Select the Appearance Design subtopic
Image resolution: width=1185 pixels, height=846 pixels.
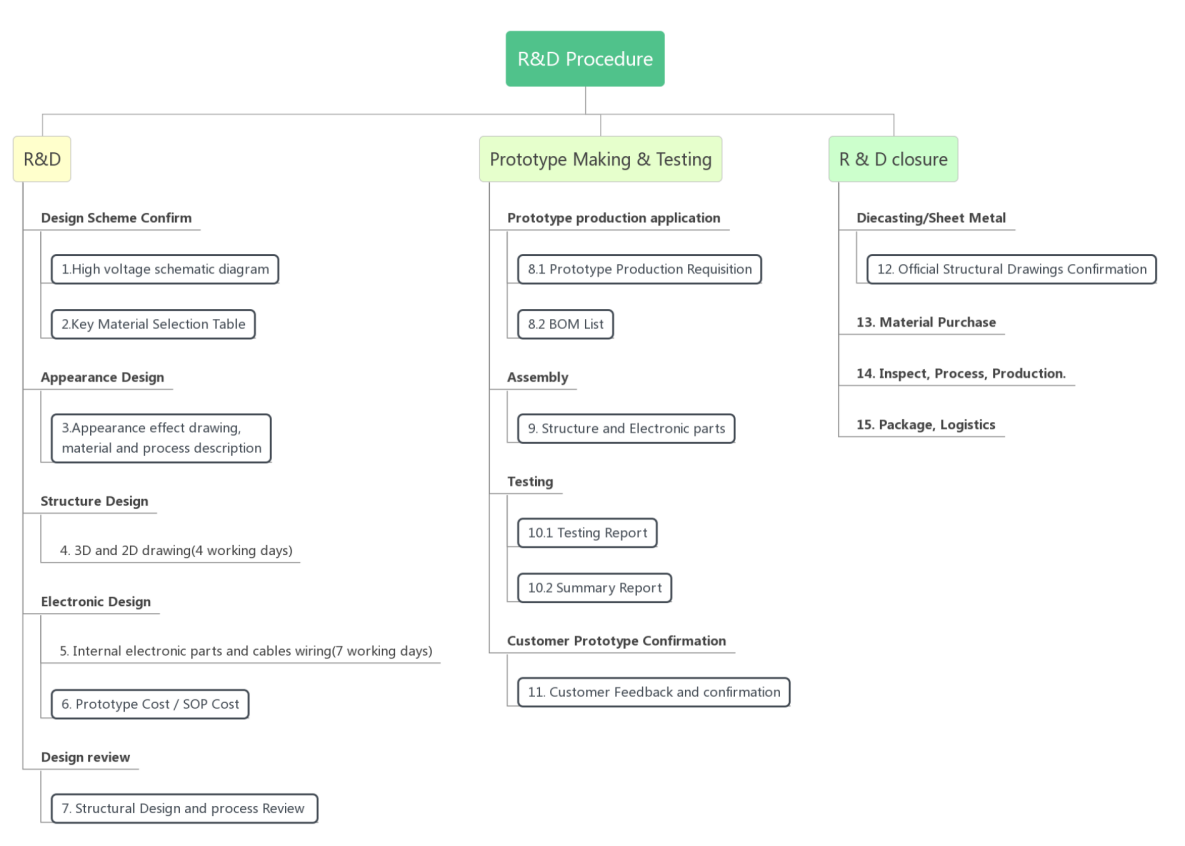(x=102, y=378)
